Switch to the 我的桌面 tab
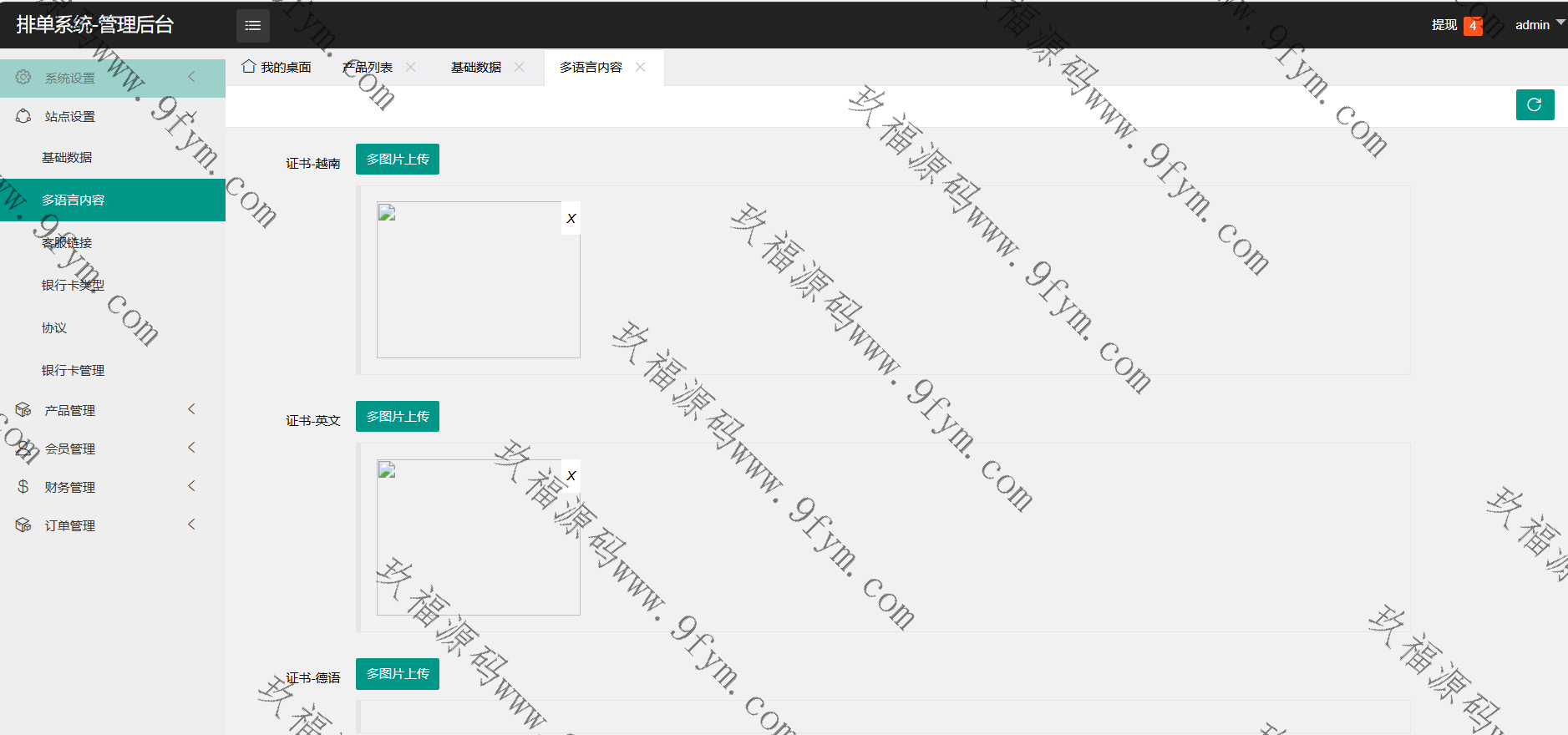This screenshot has width=1568, height=735. tap(277, 67)
